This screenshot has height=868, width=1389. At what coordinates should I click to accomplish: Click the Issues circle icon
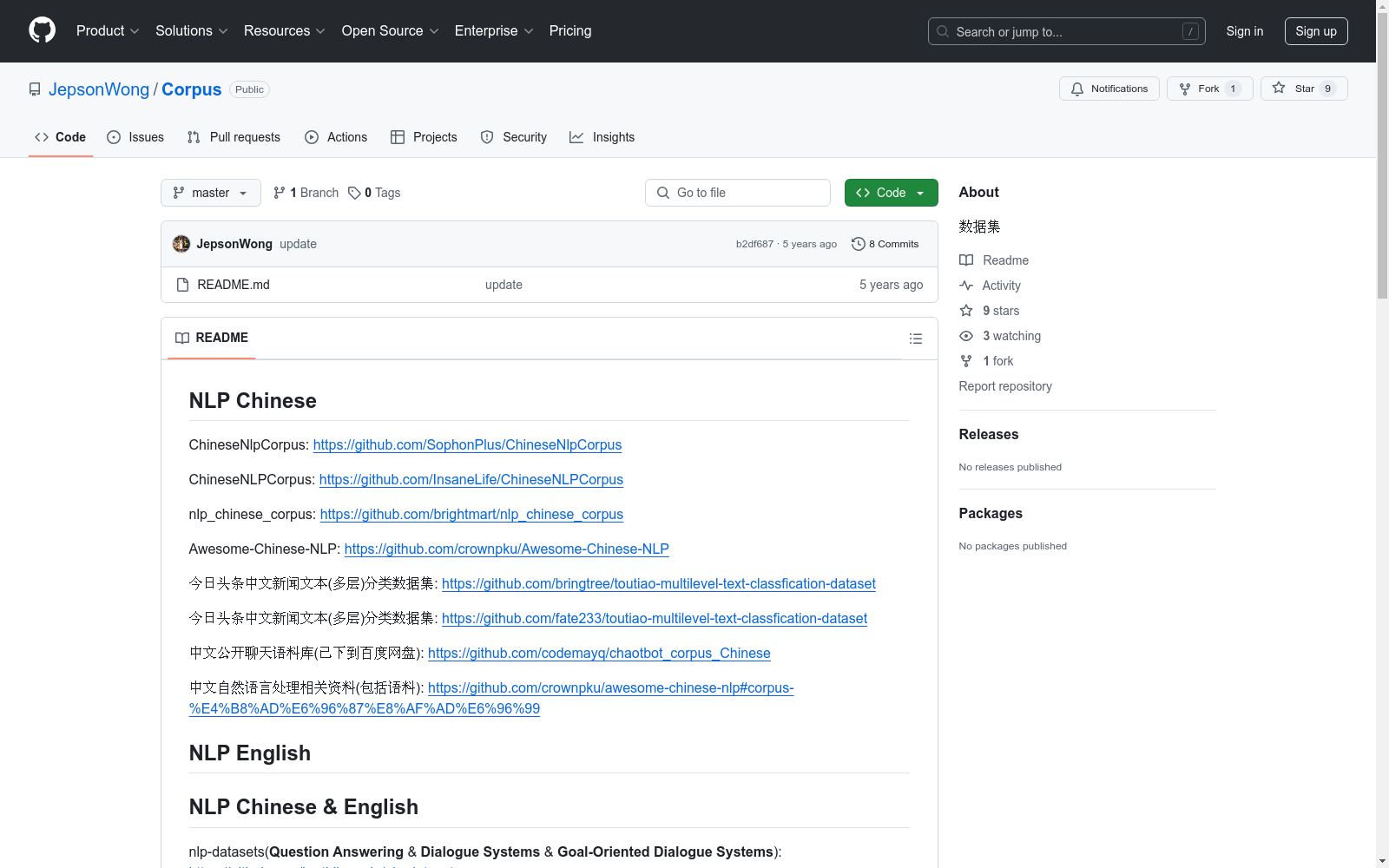click(x=114, y=137)
